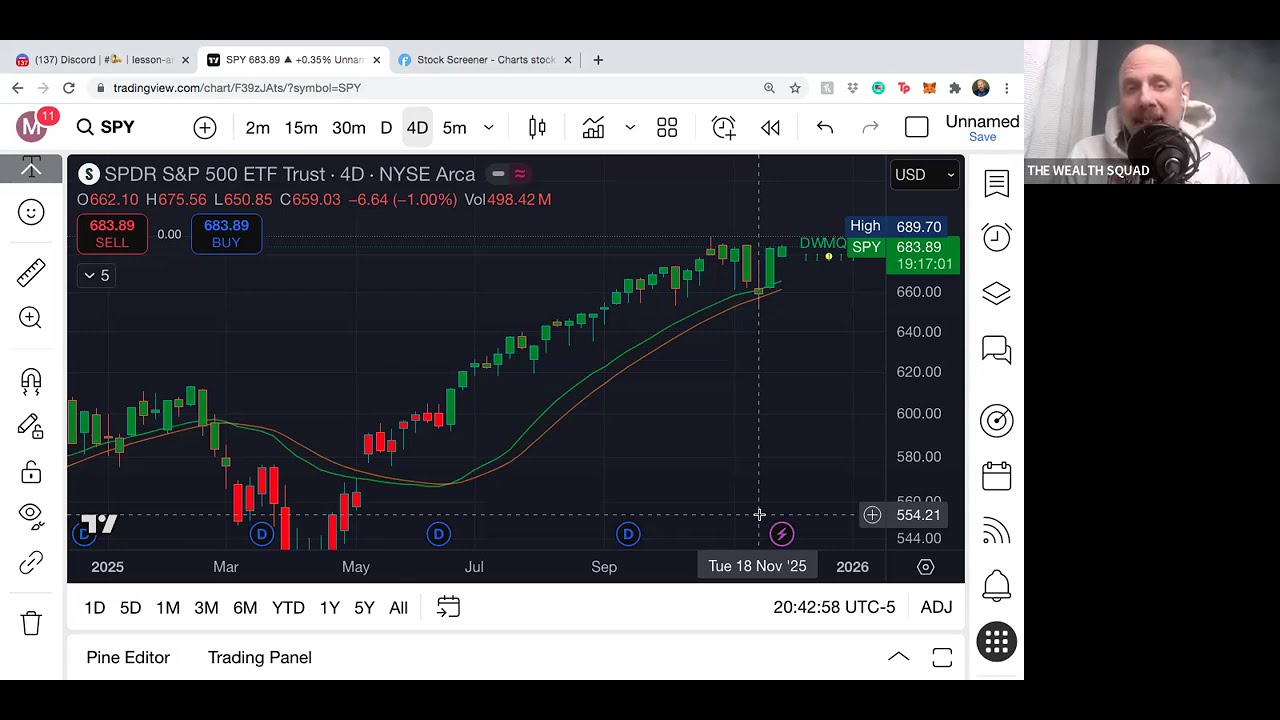The height and width of the screenshot is (720, 1280).
Task: Select the ruler measure tool
Action: [31, 272]
